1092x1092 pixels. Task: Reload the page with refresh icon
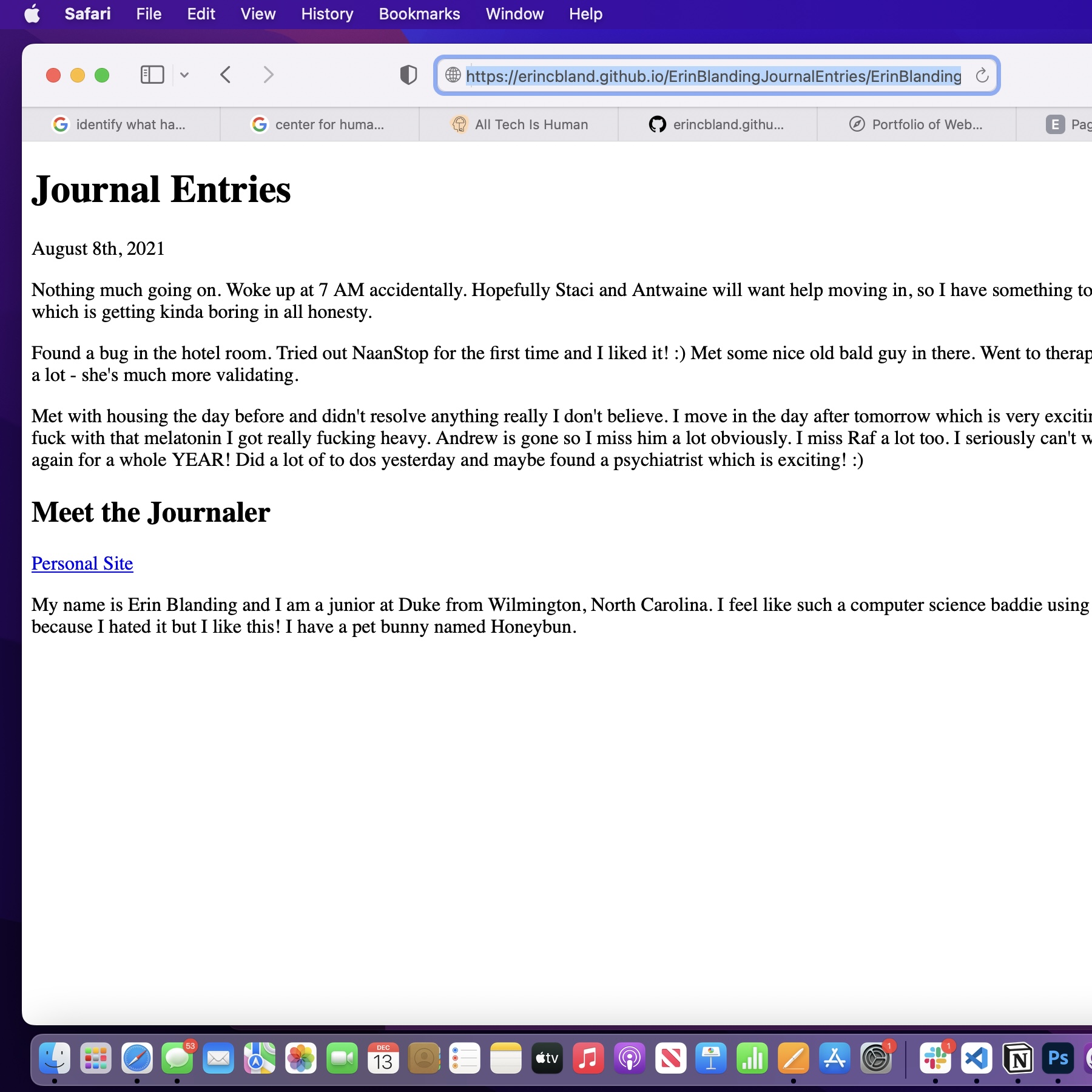pos(982,76)
